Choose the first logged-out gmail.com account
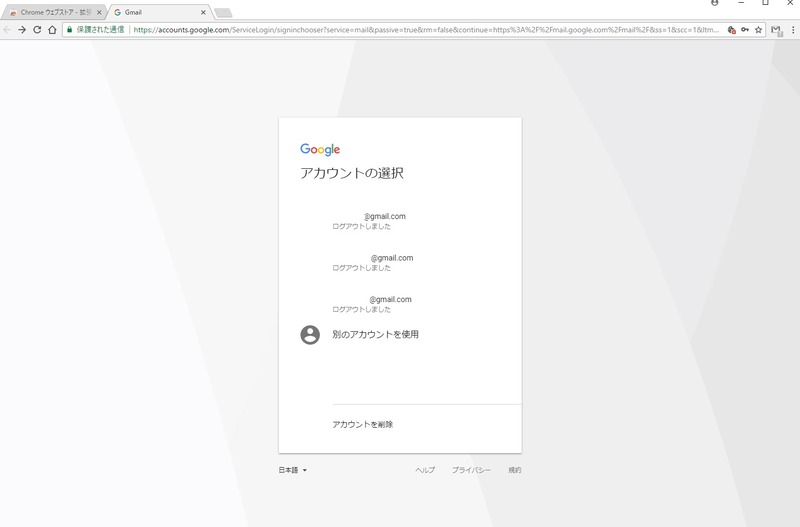 [x=400, y=221]
